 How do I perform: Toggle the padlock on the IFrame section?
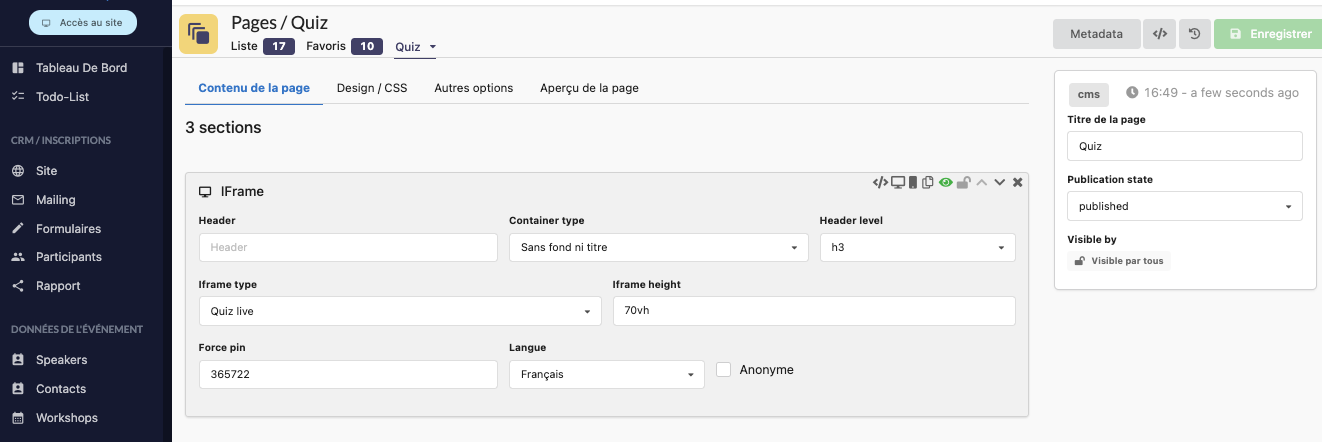pos(963,182)
